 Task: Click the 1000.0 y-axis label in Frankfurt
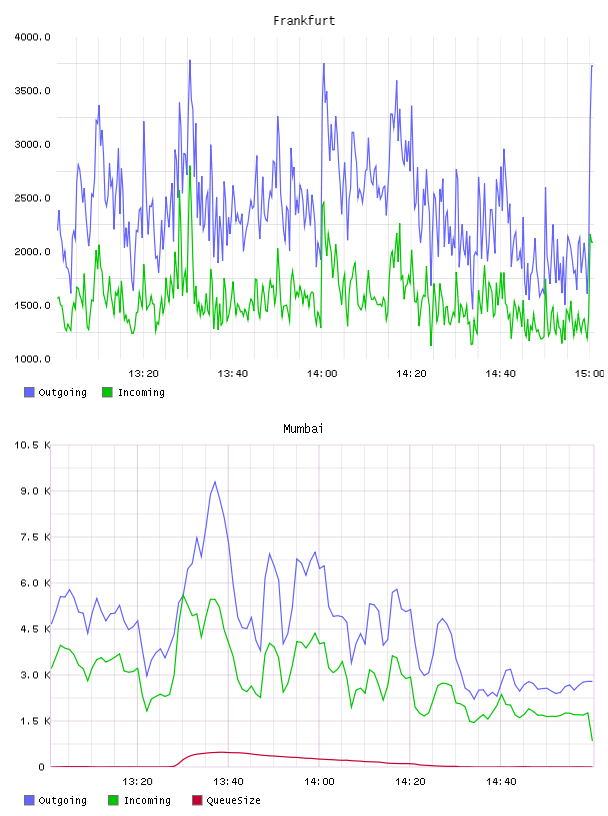coord(32,359)
